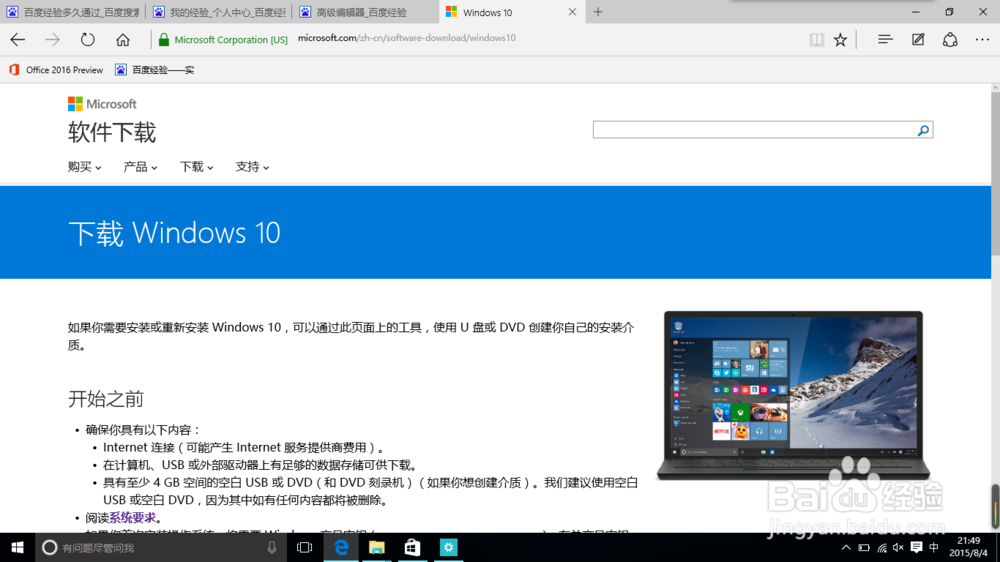Open Office 2016 Preview favorite
This screenshot has width=1000, height=562.
tap(56, 70)
